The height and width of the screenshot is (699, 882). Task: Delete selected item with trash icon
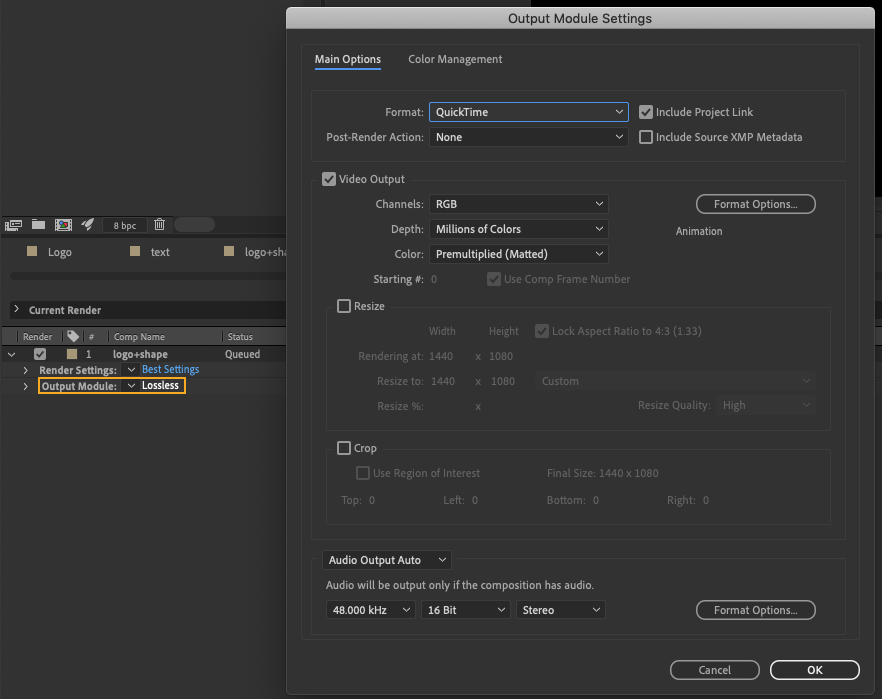[x=159, y=225]
